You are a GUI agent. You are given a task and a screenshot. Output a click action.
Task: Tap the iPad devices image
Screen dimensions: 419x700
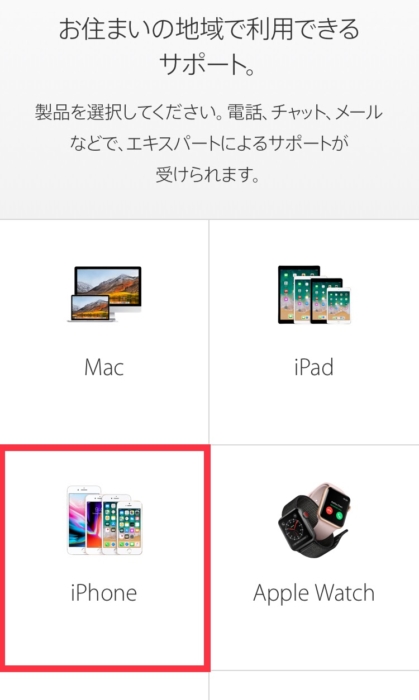pos(314,294)
